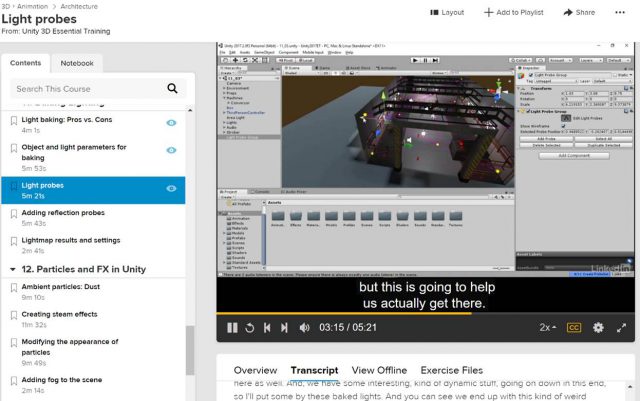Open Object and light parameters for baking

(74, 152)
